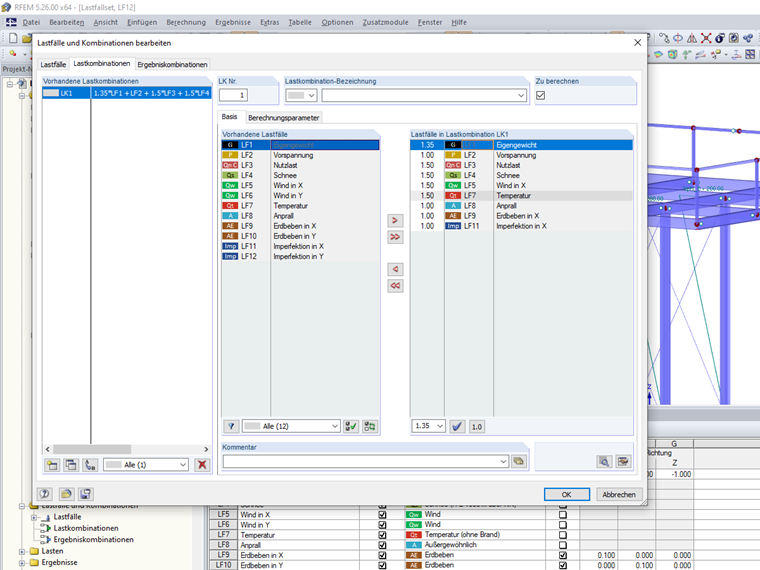Expand the Lastfälle tree node in navigator
The width and height of the screenshot is (760, 570).
[x=33, y=517]
